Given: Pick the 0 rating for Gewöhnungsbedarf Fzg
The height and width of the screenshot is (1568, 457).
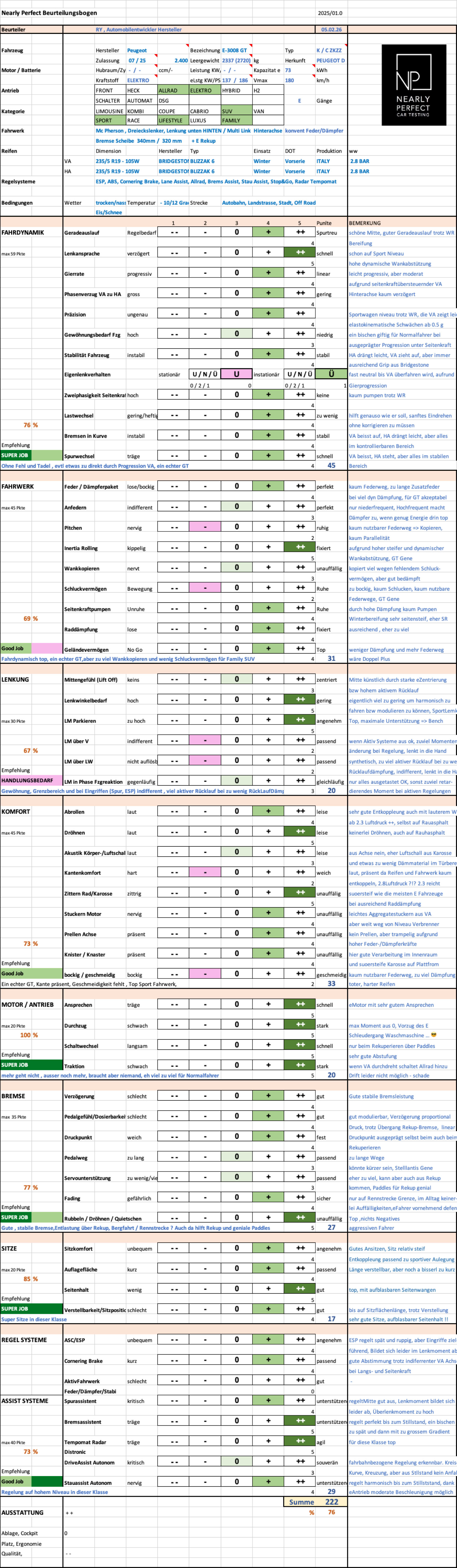Looking at the screenshot, I should pos(237,334).
